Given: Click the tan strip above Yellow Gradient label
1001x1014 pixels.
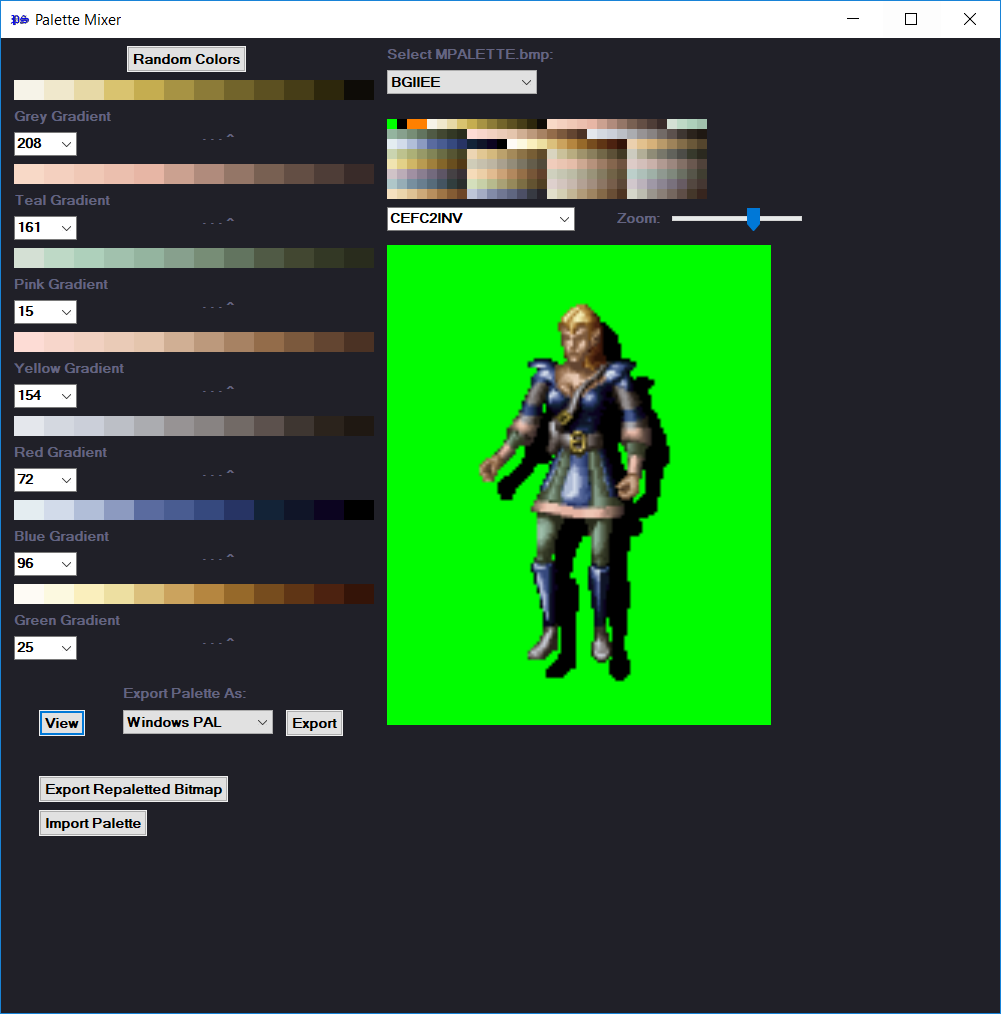Looking at the screenshot, I should (x=194, y=341).
